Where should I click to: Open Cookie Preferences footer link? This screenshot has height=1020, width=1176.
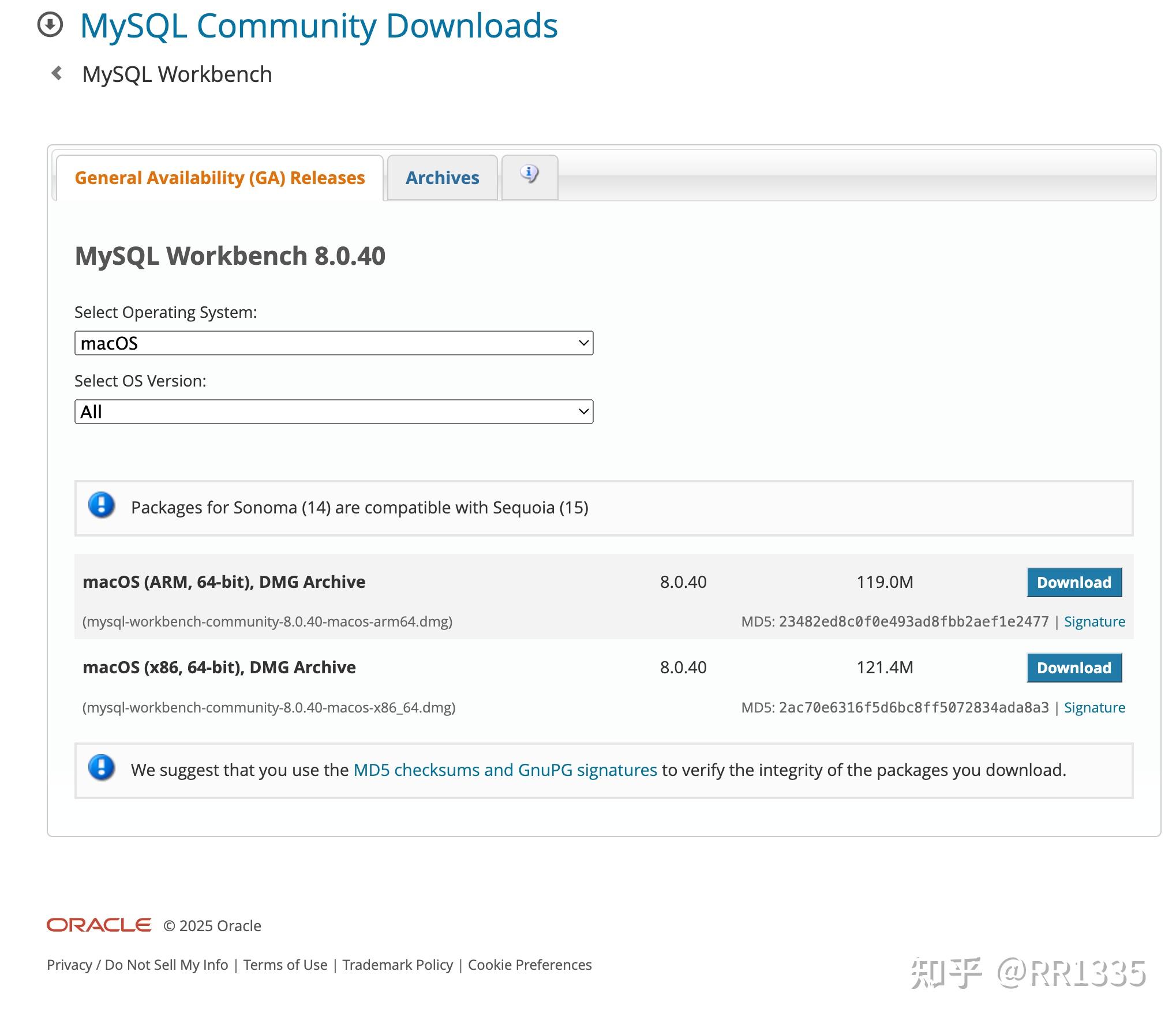coord(530,965)
